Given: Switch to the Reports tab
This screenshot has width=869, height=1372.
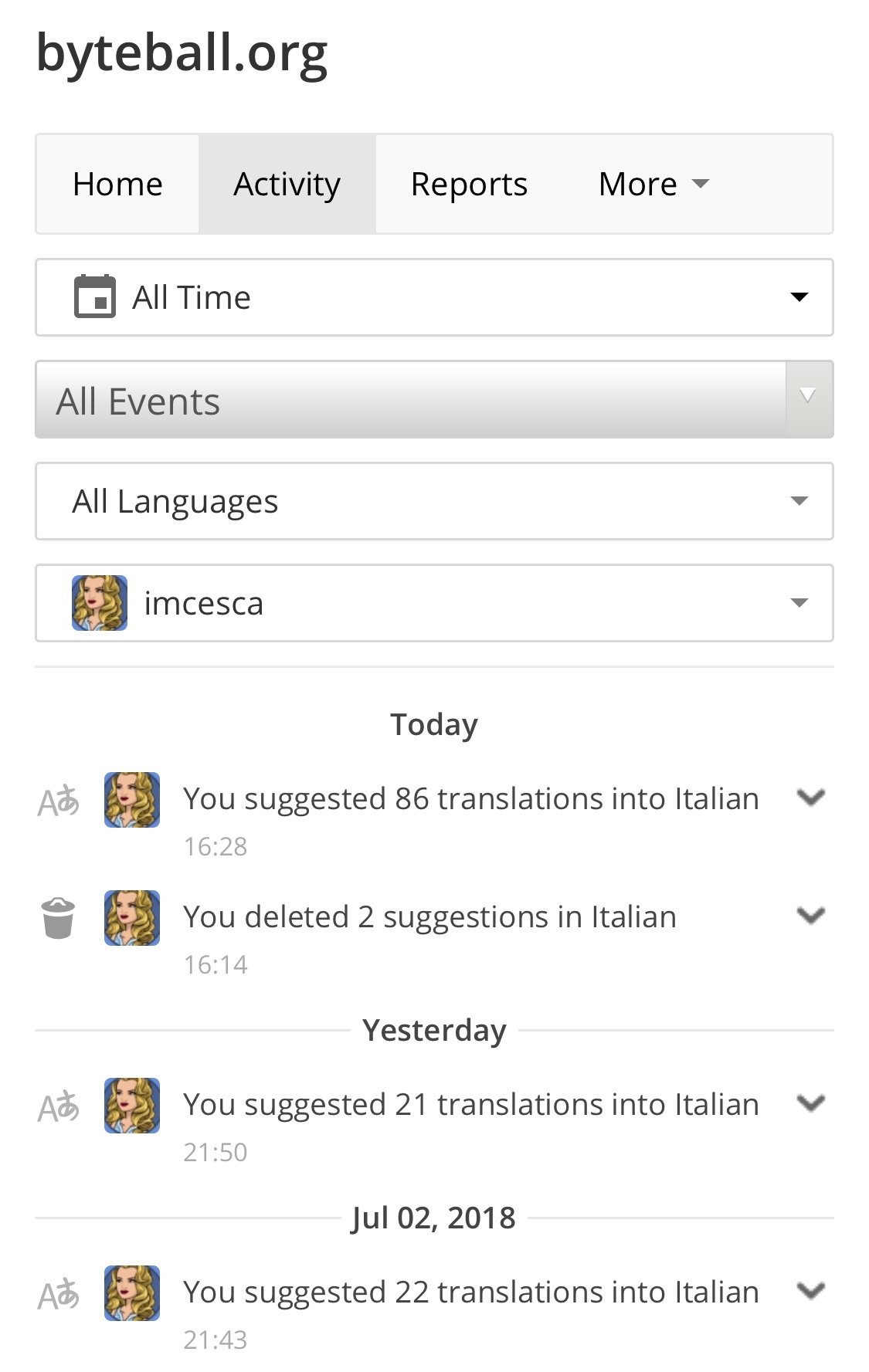Looking at the screenshot, I should pyautogui.click(x=469, y=184).
